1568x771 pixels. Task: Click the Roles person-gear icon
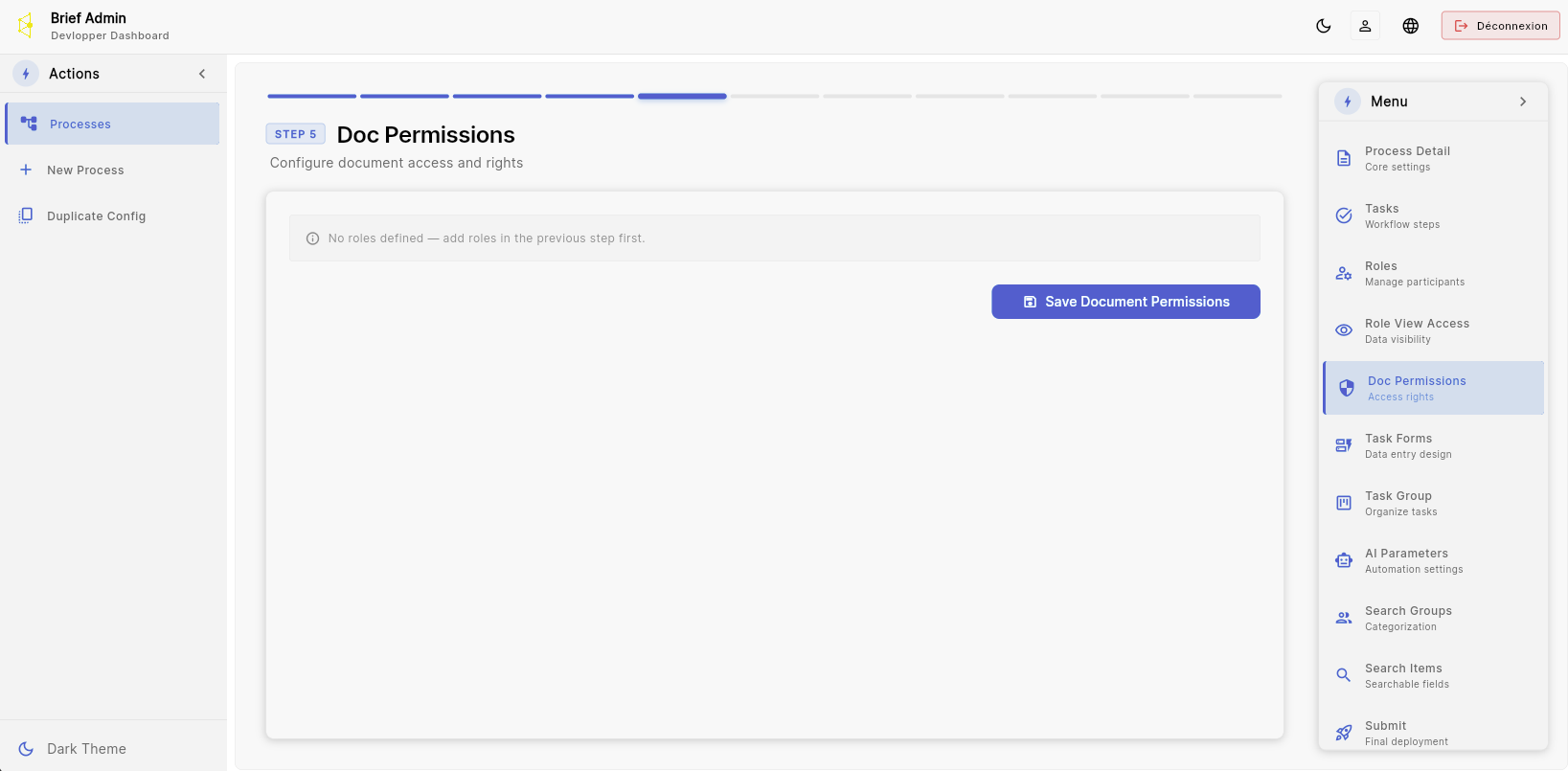tap(1344, 273)
